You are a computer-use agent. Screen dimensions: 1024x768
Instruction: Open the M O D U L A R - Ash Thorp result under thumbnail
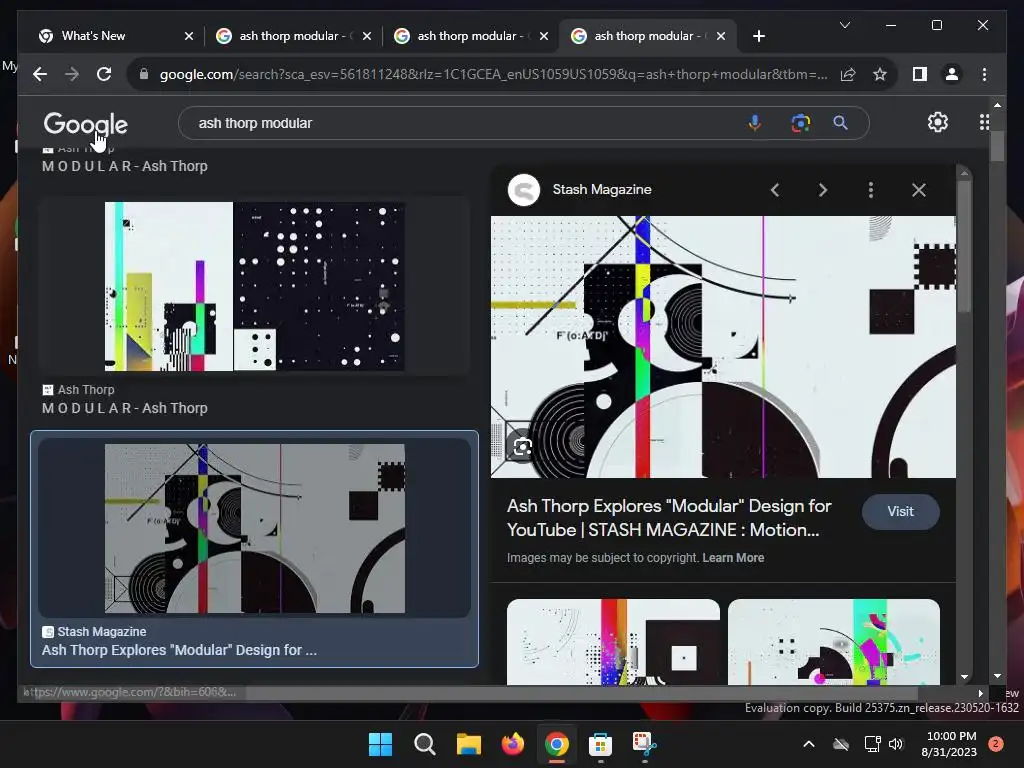click(x=125, y=408)
